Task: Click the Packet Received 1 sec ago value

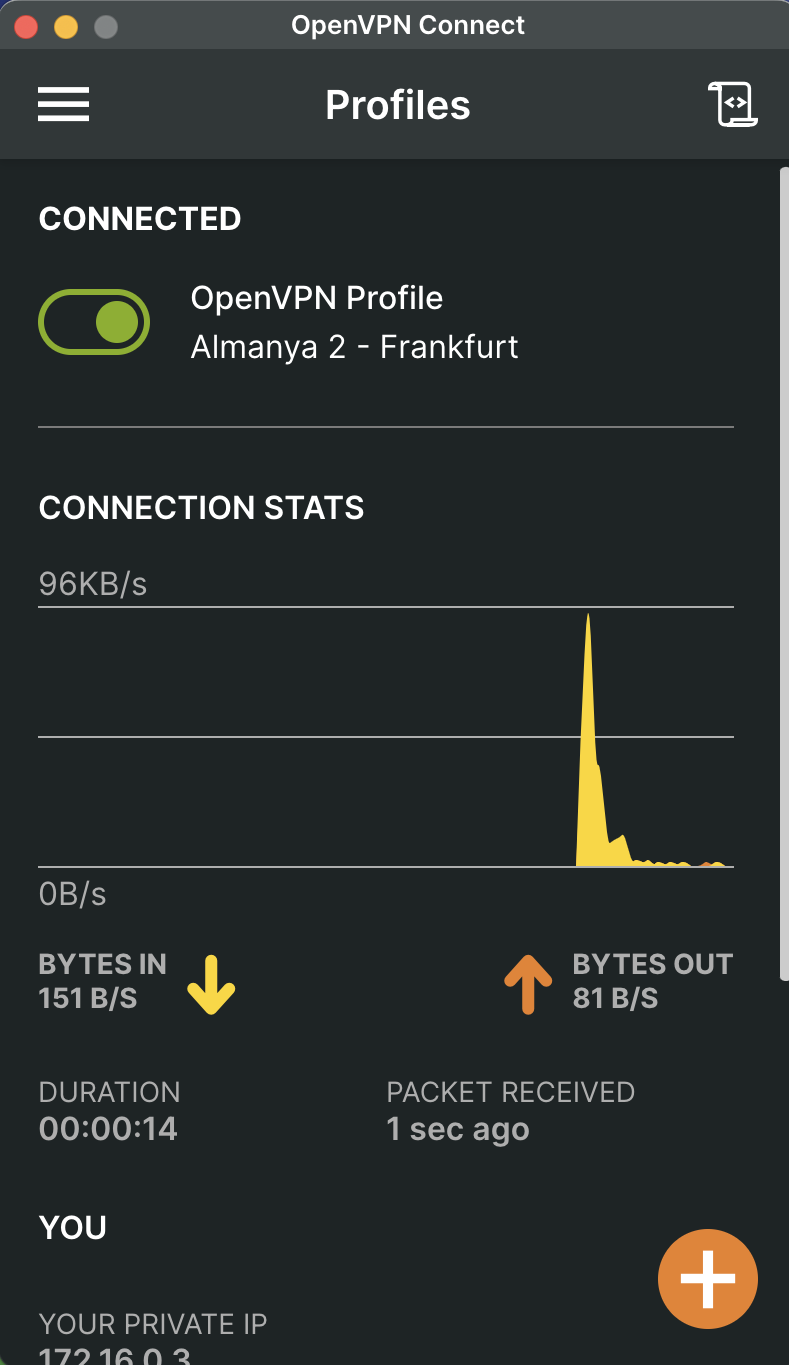Action: click(457, 1130)
